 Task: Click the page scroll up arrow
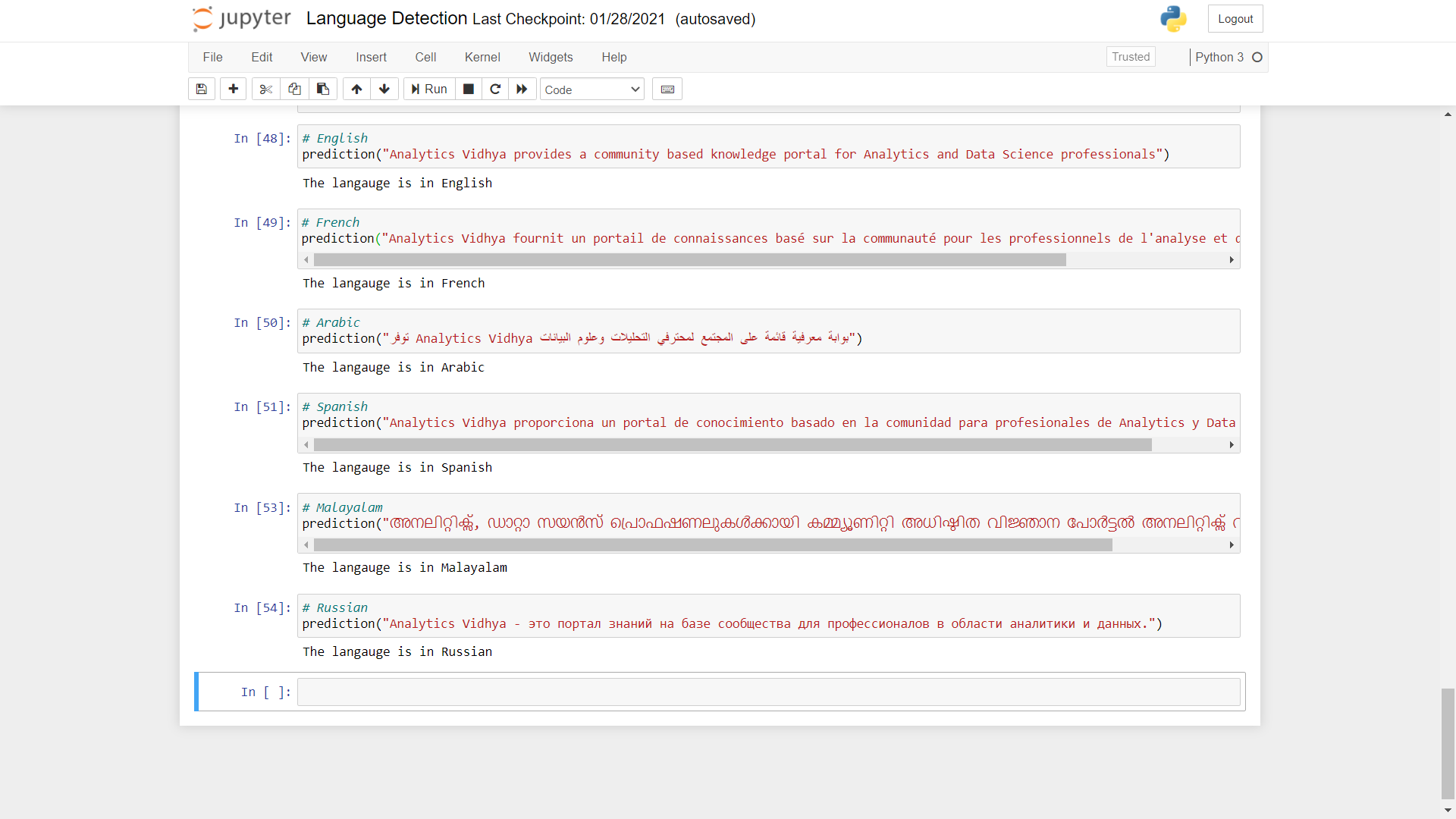pos(1448,115)
